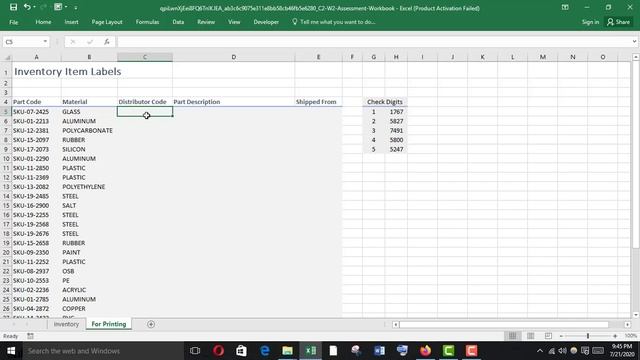Switch to Page Break Preview icon
This screenshot has width=640, height=360.
point(548,336)
